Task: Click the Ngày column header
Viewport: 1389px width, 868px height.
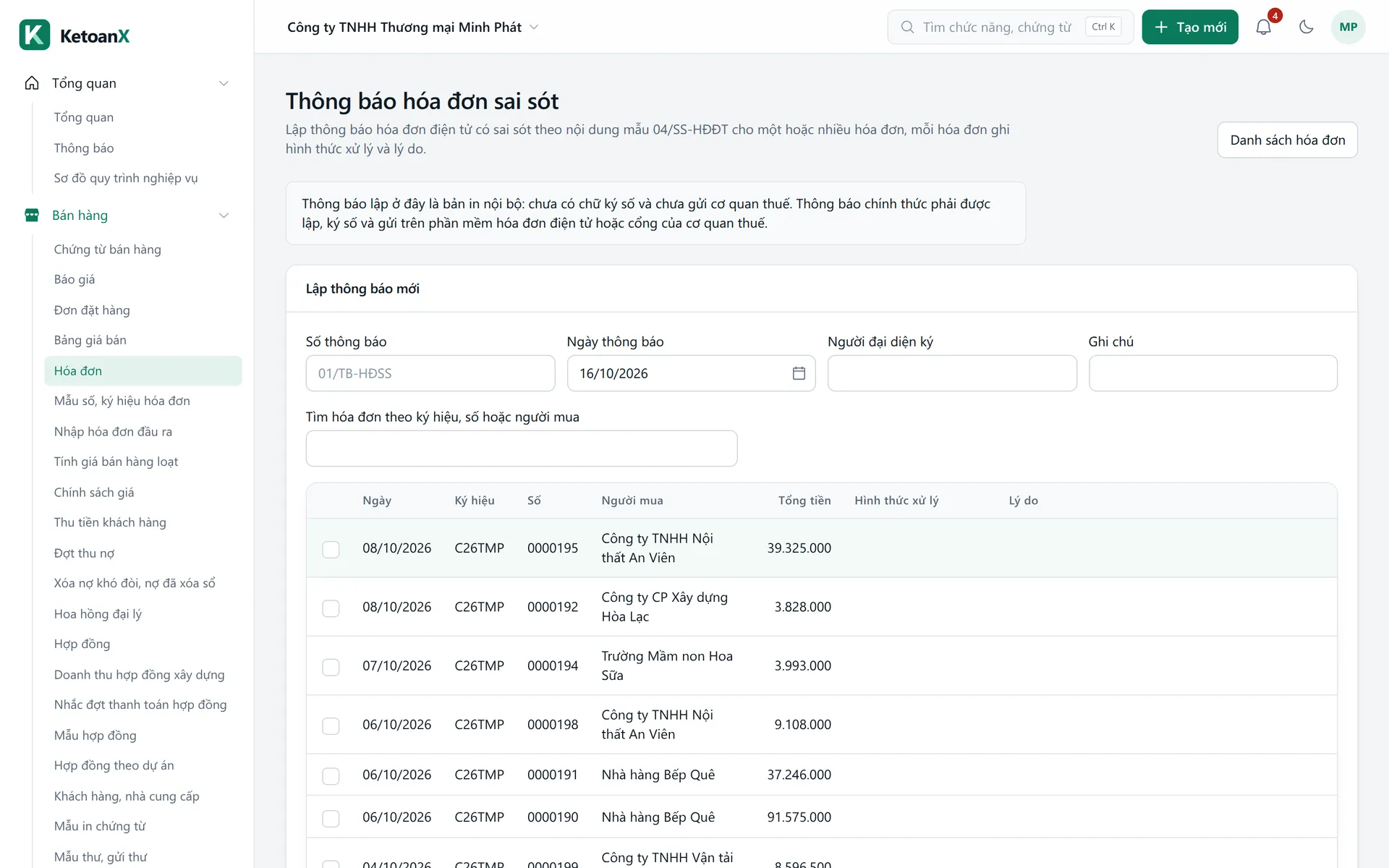Action: pos(377,501)
